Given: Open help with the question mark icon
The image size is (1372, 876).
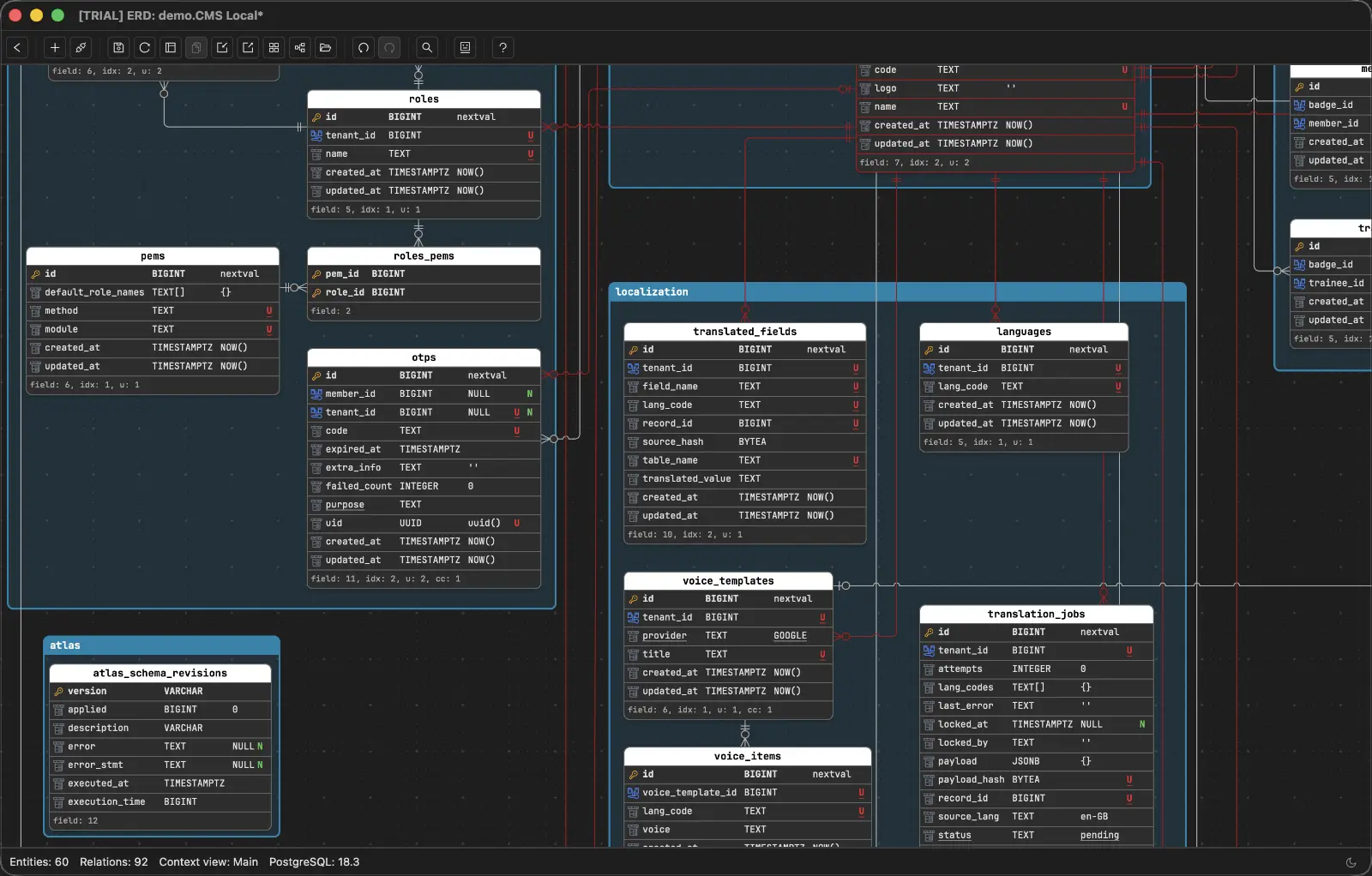Looking at the screenshot, I should coord(503,48).
